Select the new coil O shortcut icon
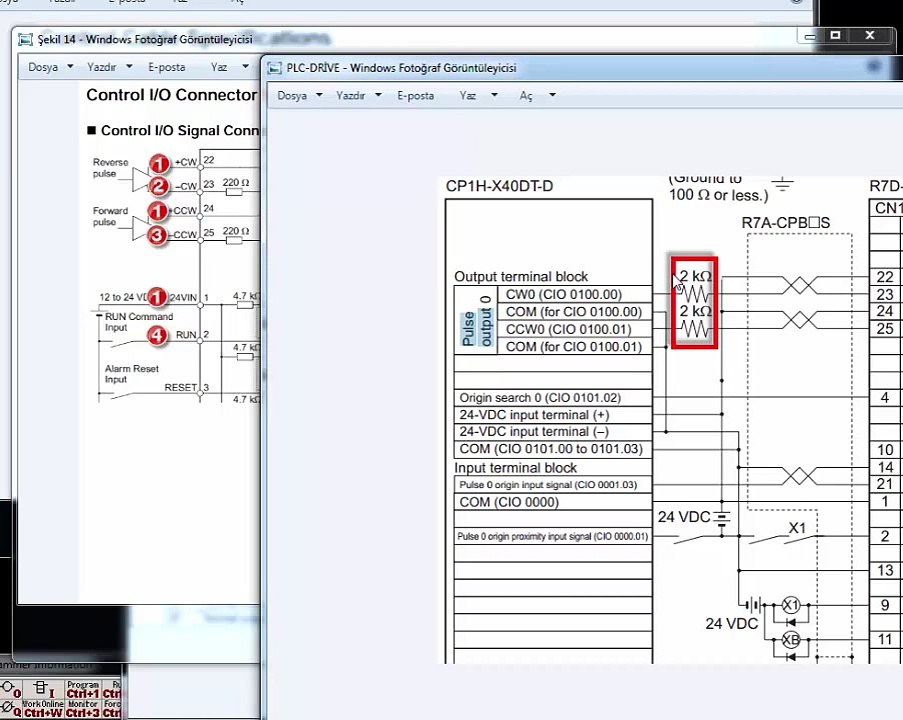The height and width of the screenshot is (720, 903). point(11,689)
